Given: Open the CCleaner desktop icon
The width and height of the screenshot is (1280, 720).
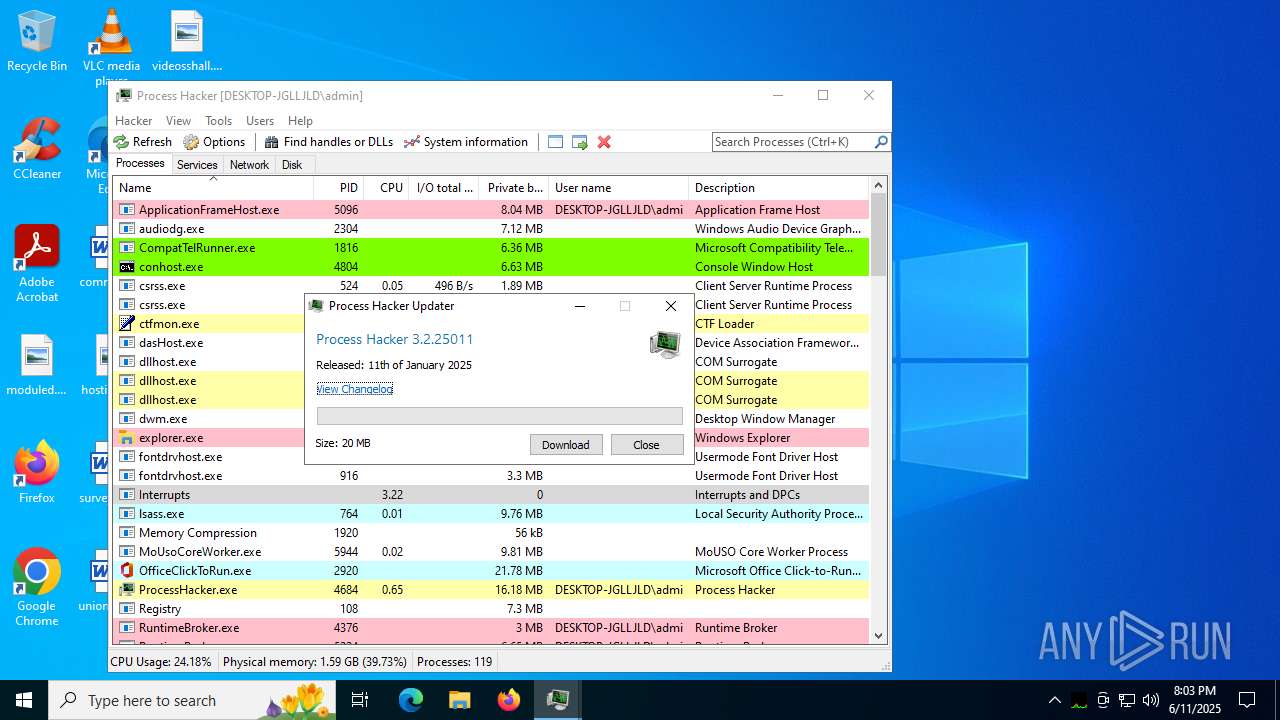Looking at the screenshot, I should 37,149.
